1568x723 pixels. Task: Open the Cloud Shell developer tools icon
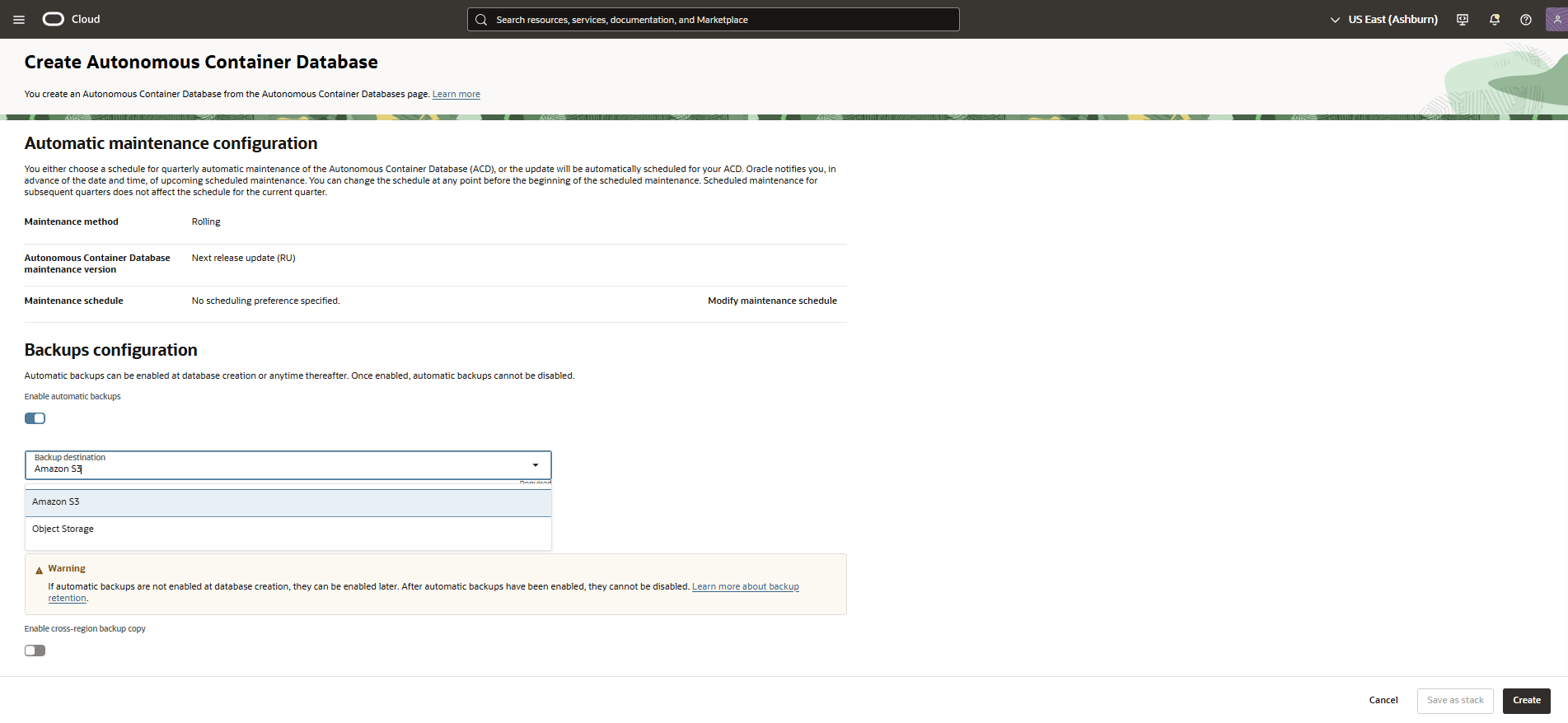tap(1463, 20)
